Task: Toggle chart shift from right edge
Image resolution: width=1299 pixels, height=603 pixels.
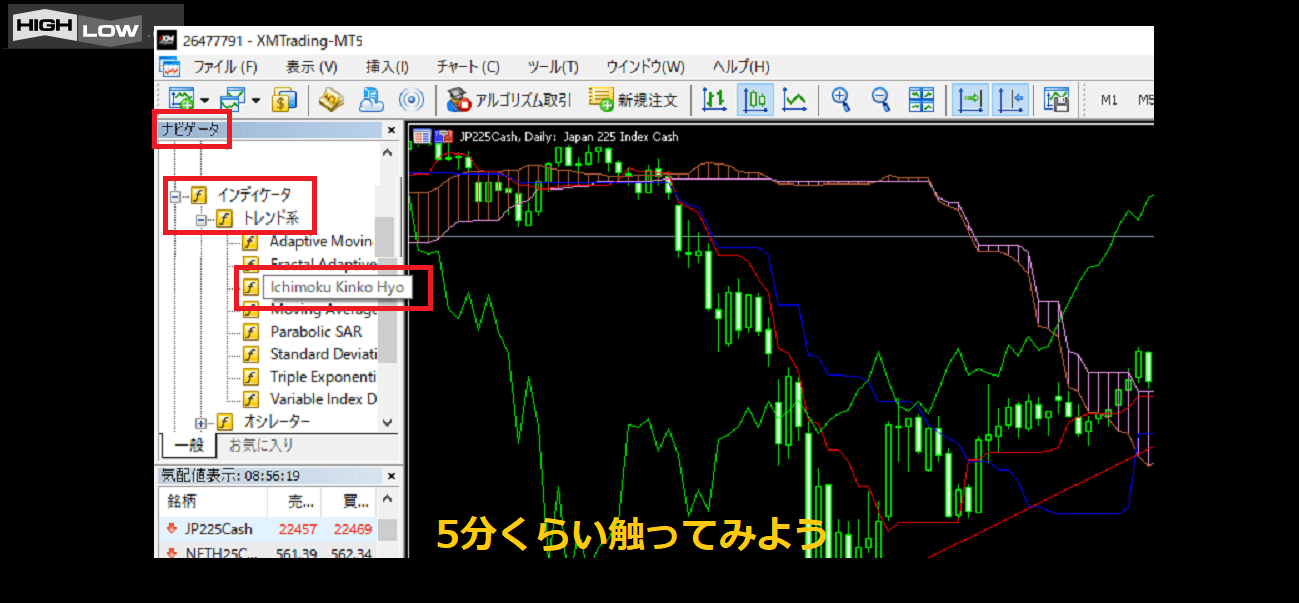Action: (1011, 99)
